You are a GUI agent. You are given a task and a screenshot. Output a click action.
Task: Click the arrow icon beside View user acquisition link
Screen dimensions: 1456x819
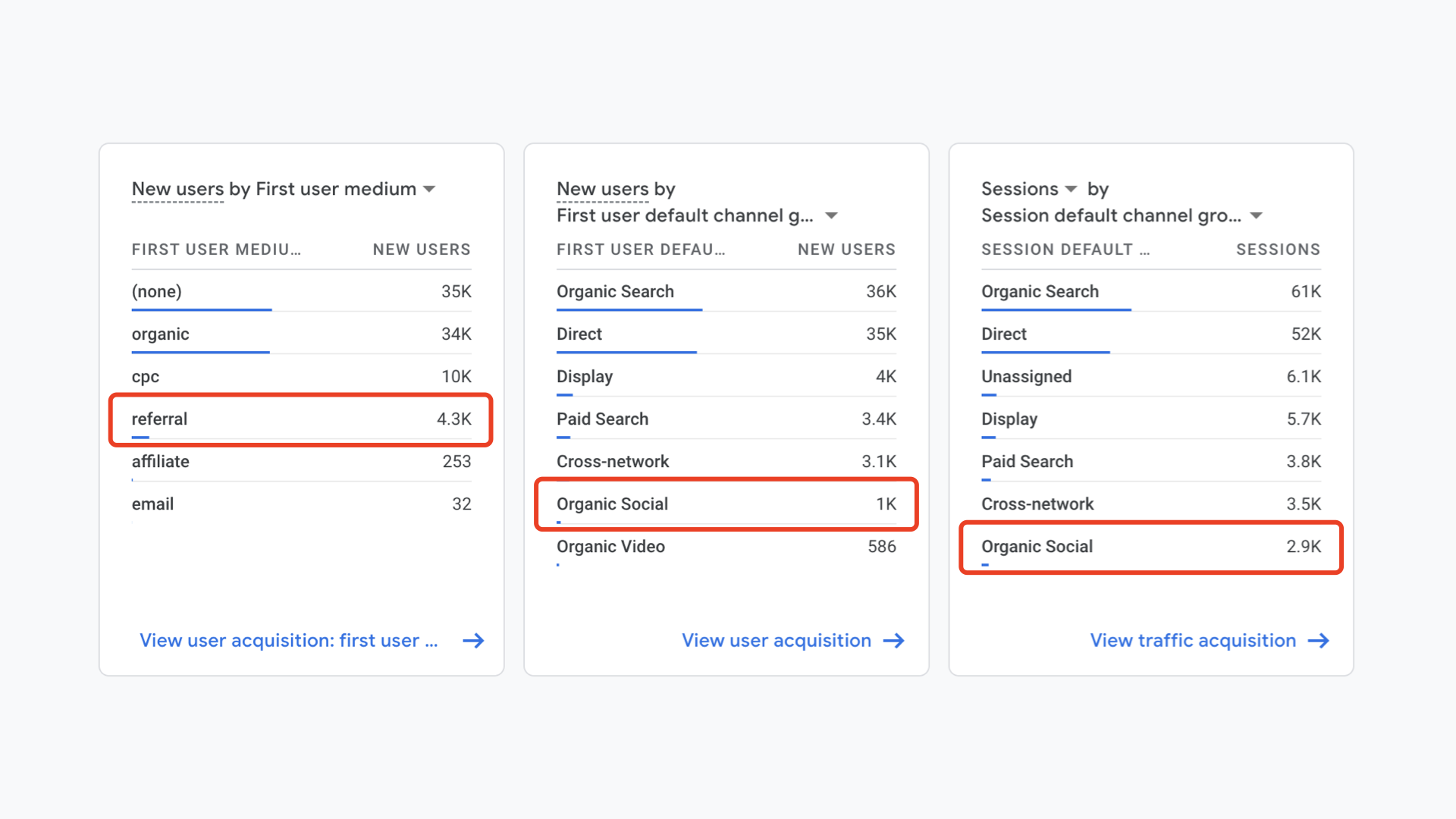pyautogui.click(x=895, y=641)
